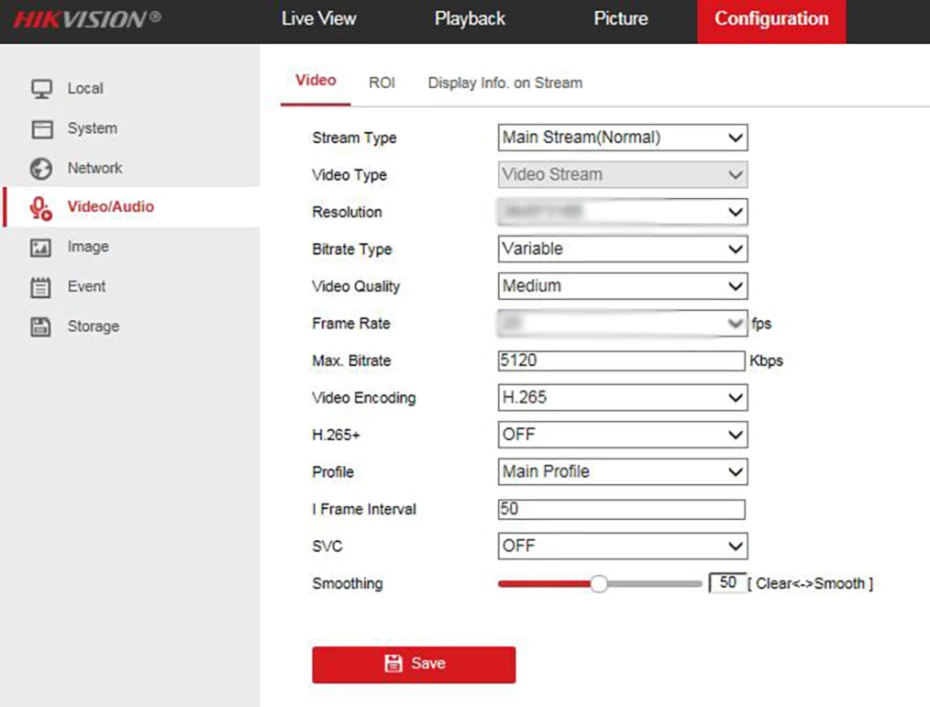The image size is (930, 707).
Task: Expand the Video Quality dropdown
Action: tap(623, 286)
